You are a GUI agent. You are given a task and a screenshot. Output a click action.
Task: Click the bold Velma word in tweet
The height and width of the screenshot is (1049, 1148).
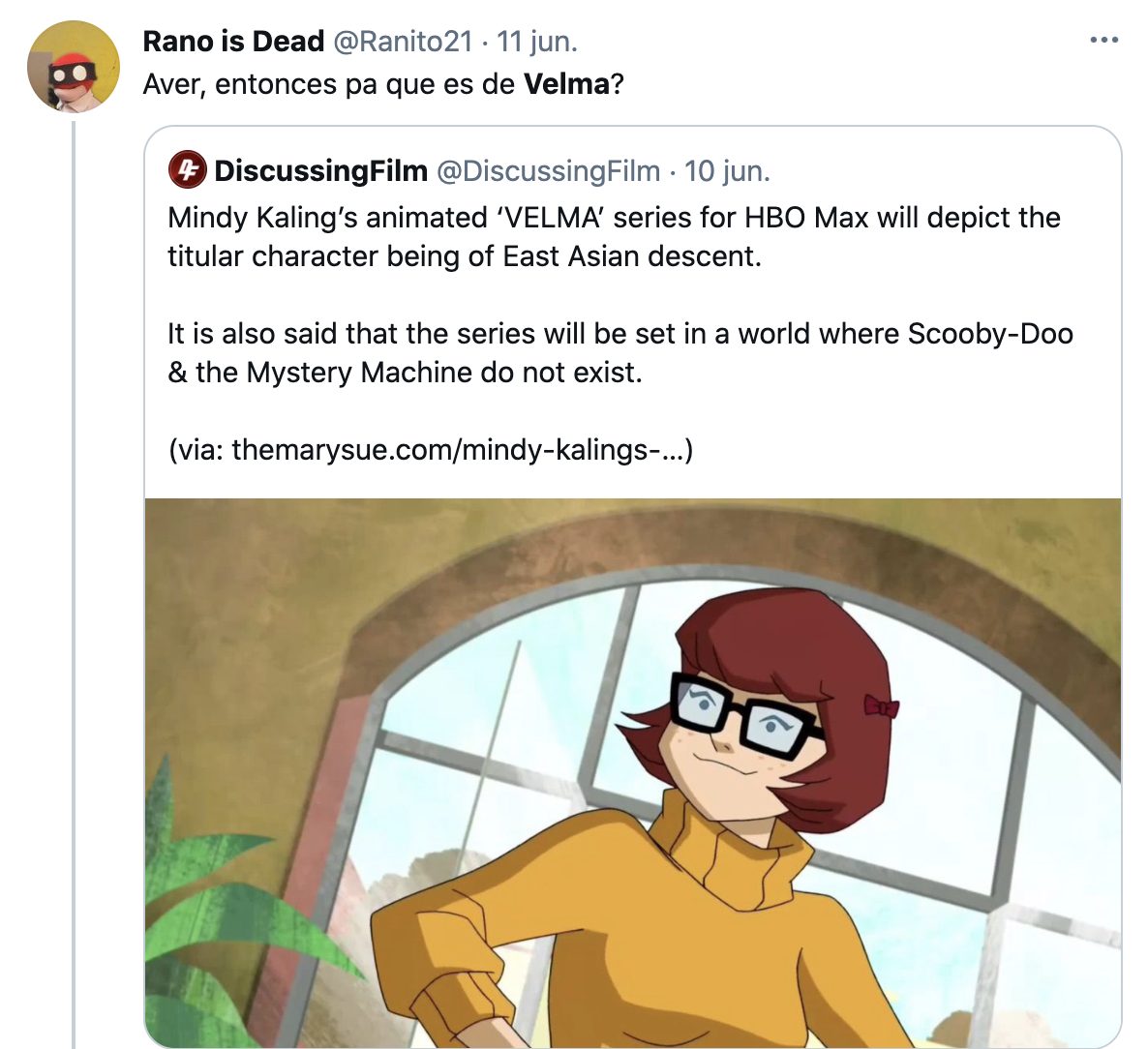coord(566,84)
